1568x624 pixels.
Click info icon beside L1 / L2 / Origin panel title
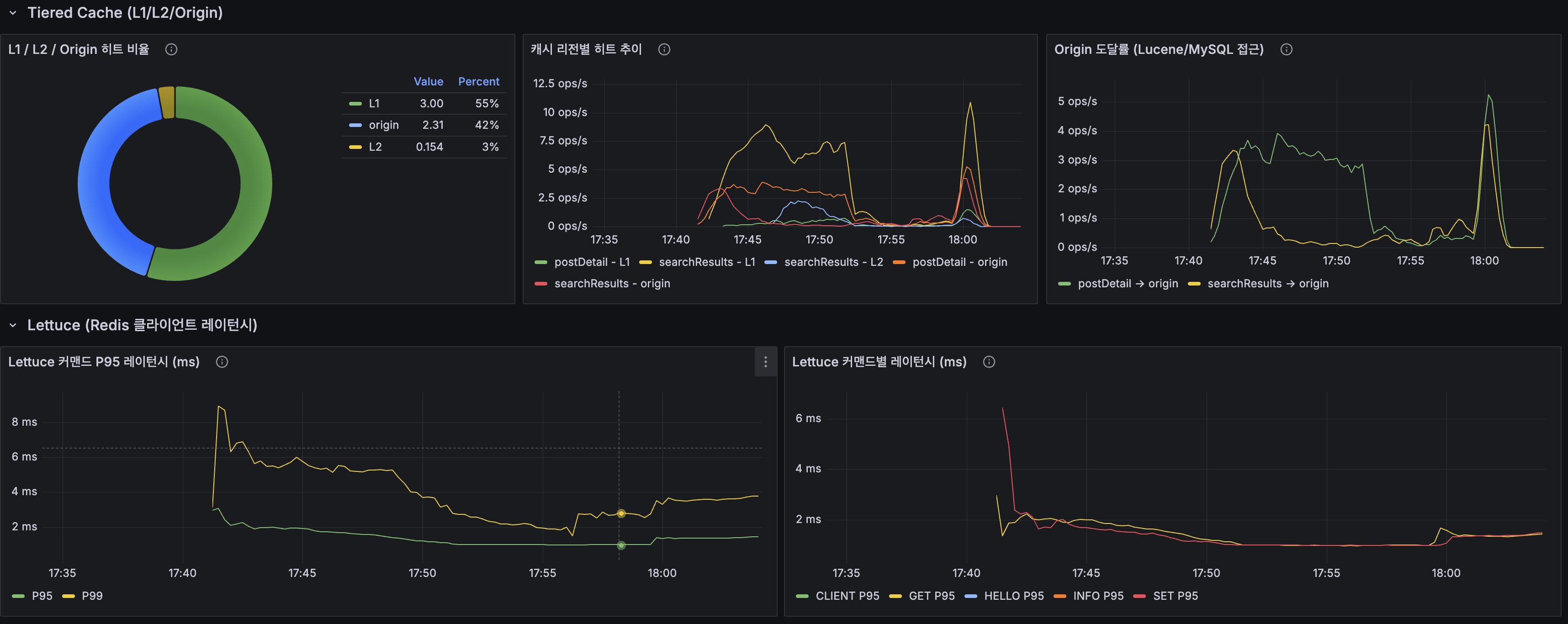point(171,49)
